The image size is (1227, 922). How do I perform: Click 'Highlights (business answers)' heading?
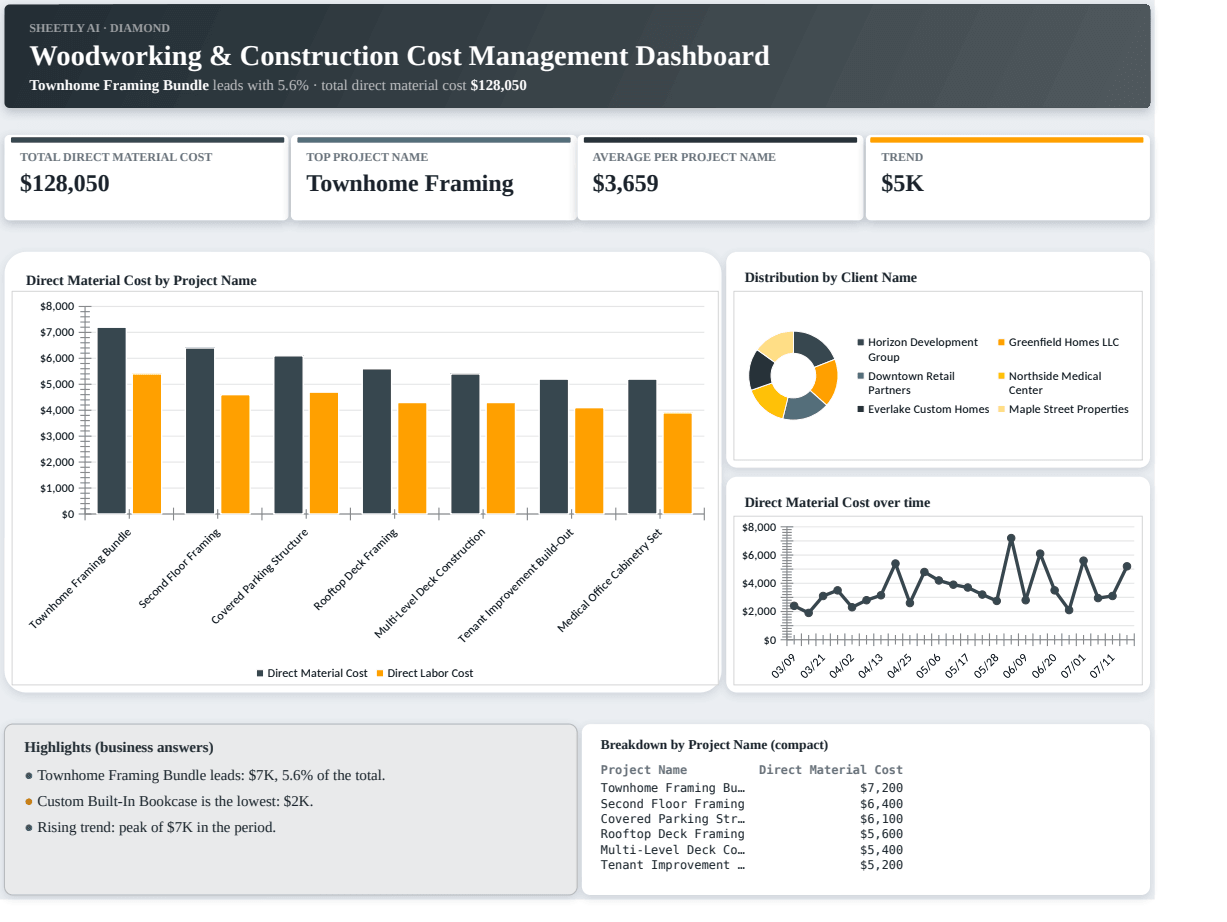tap(119, 748)
